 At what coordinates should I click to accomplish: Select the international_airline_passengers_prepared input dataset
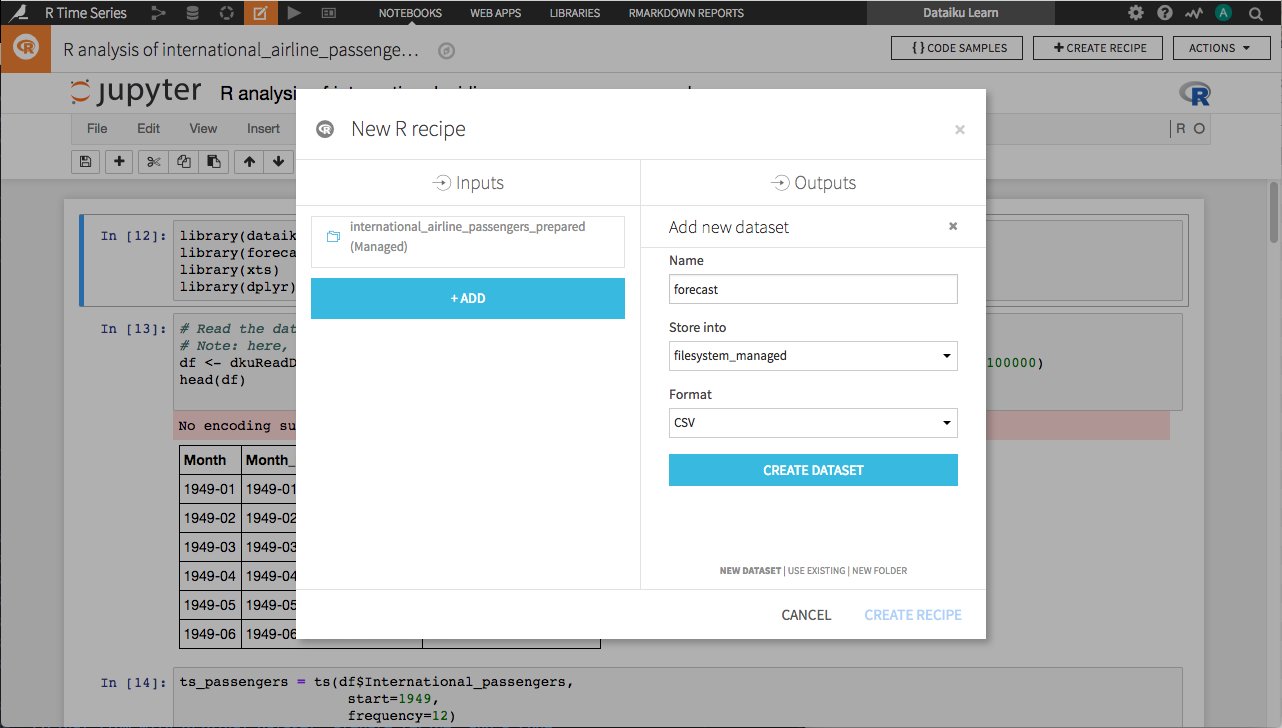coord(468,242)
